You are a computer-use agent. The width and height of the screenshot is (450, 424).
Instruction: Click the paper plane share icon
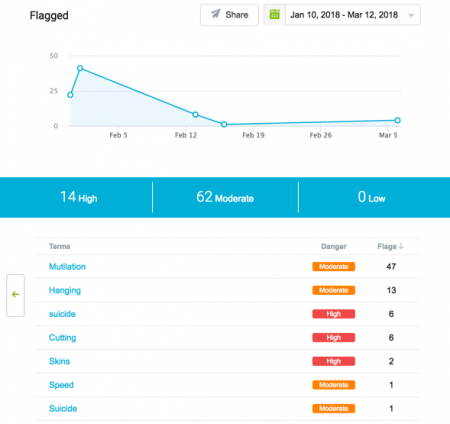tap(216, 14)
